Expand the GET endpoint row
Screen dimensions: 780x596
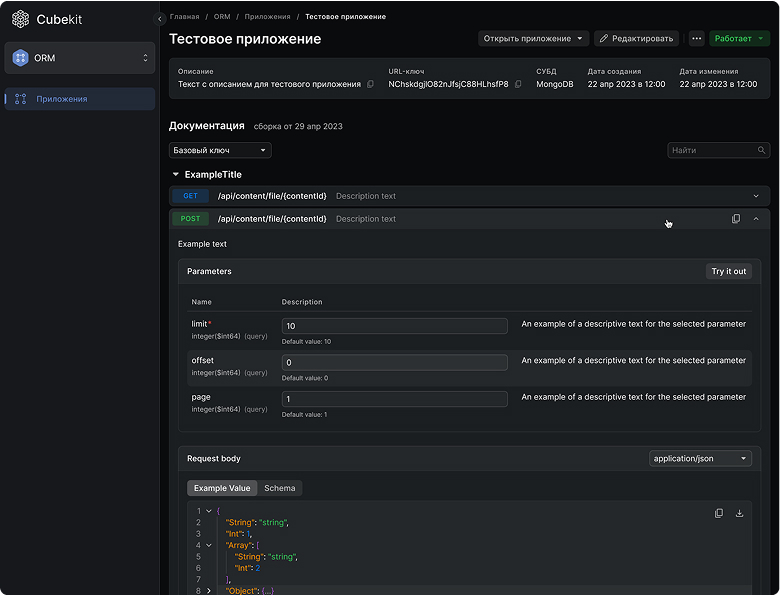pyautogui.click(x=755, y=197)
